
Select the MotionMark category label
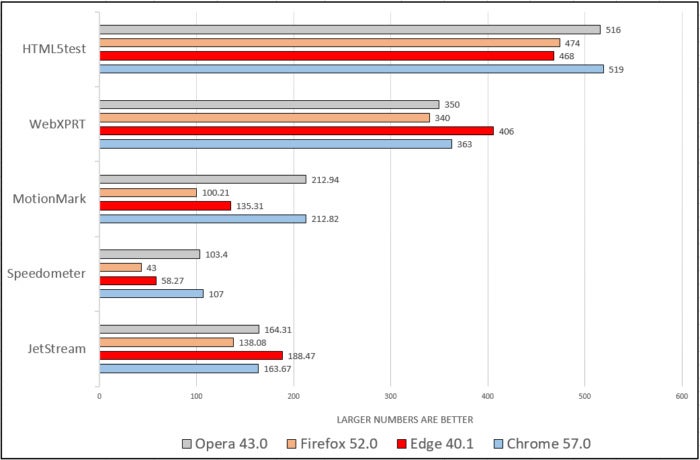[x=49, y=199]
